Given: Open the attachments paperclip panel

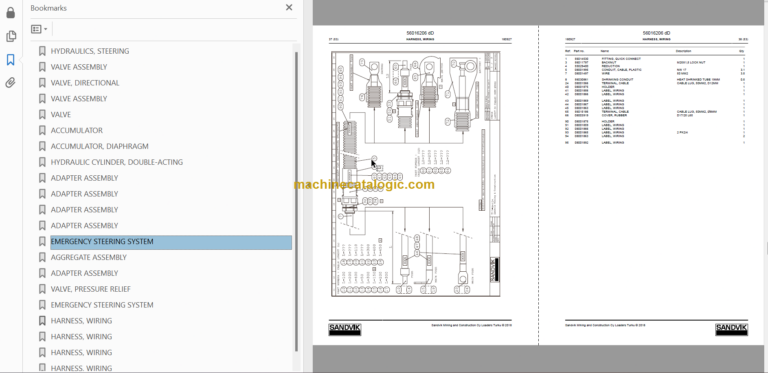Looking at the screenshot, I should 10,82.
